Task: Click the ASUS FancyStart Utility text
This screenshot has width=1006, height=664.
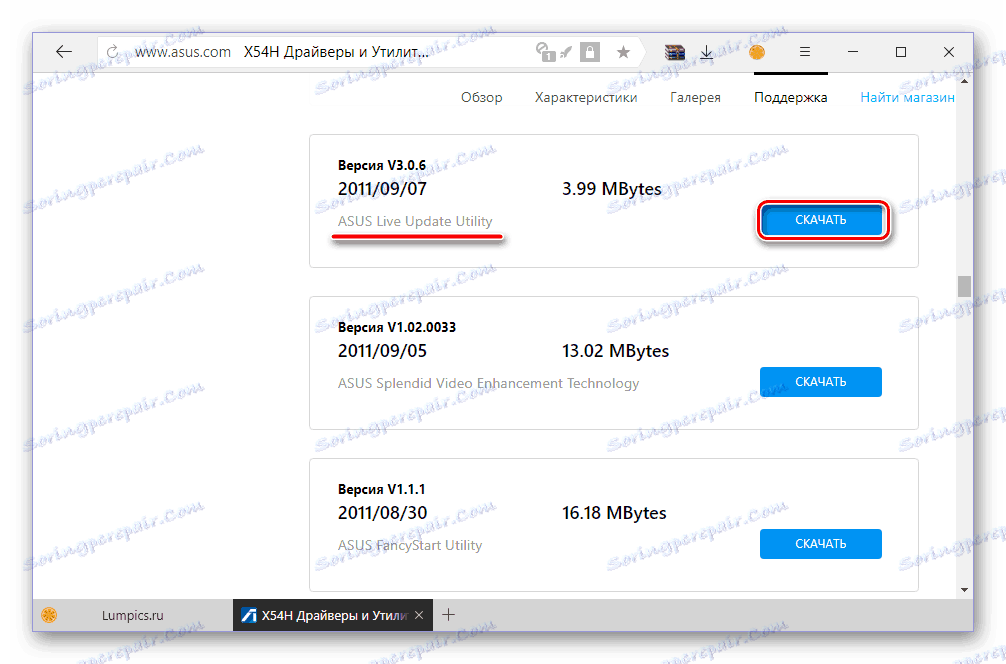Action: (410, 545)
